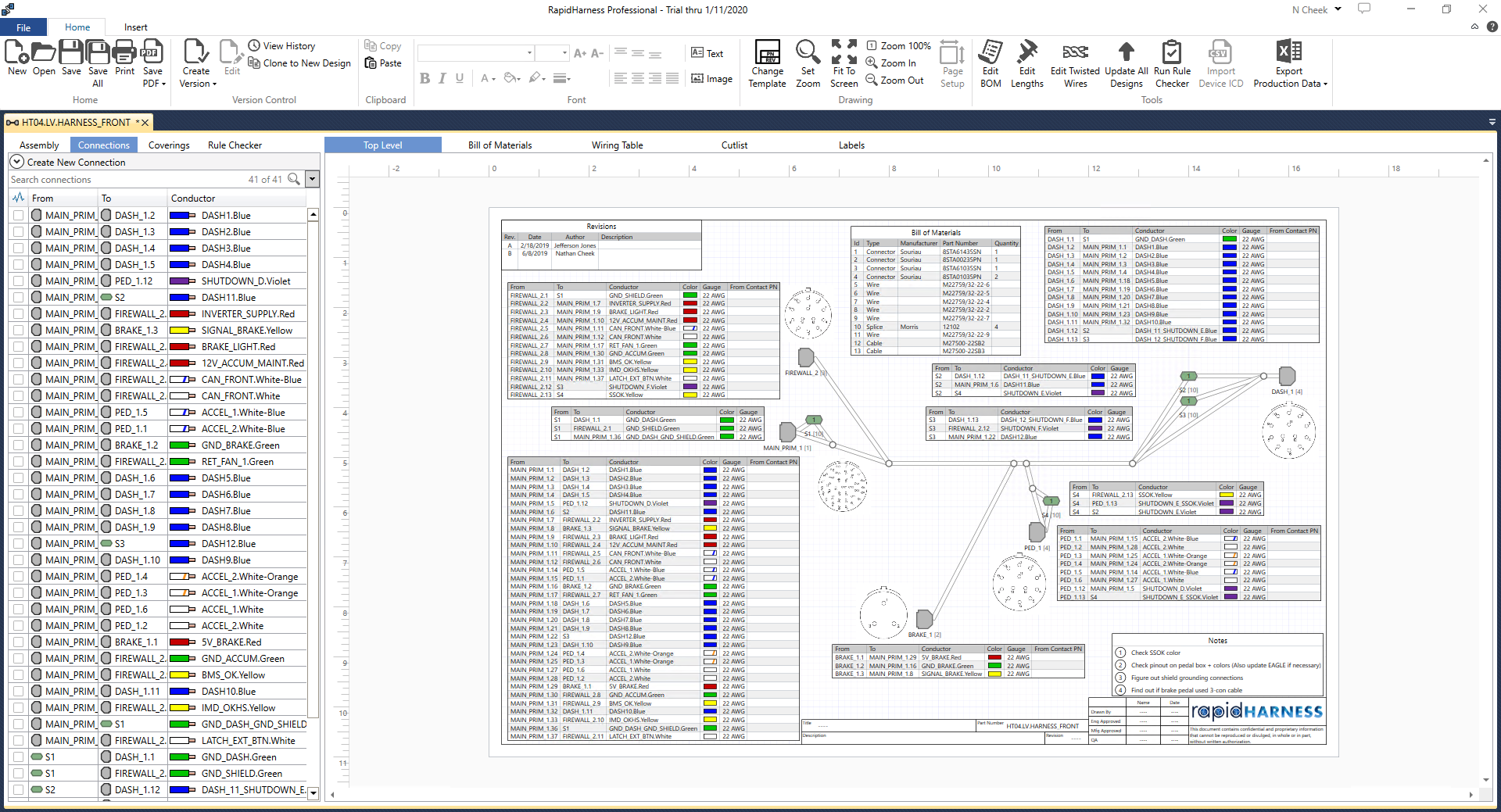Click Update All Designs icon

point(1126,52)
